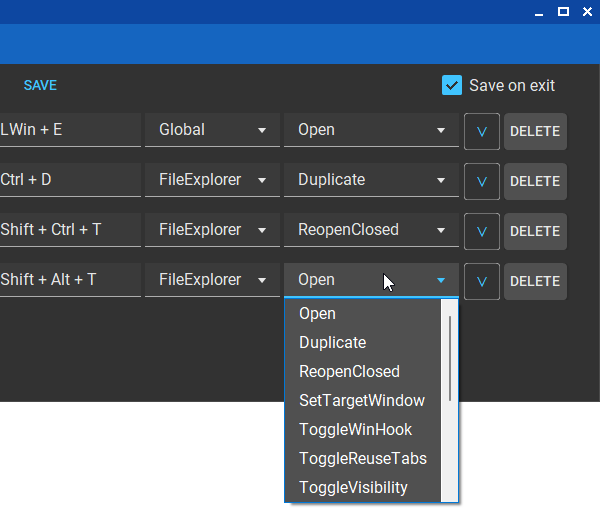
Task: Delete the LWin + E hotkey
Action: pyautogui.click(x=535, y=131)
